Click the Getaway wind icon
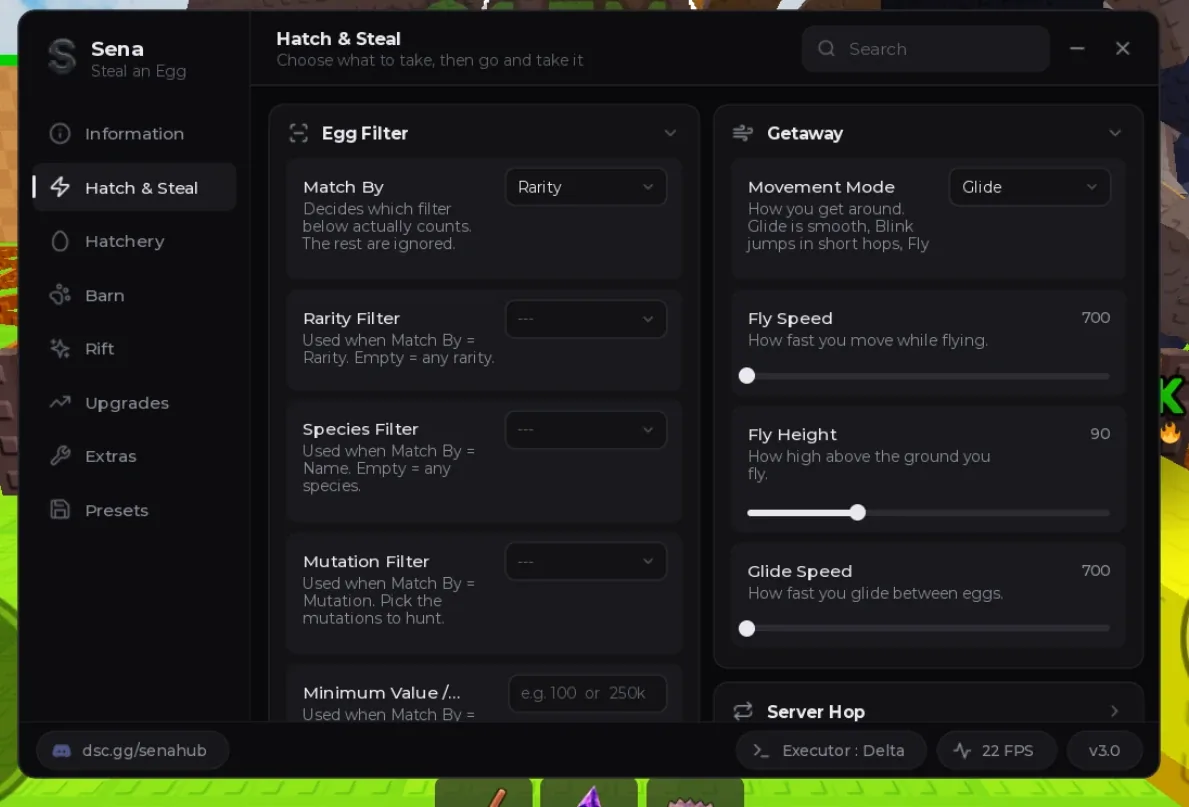 (x=742, y=133)
